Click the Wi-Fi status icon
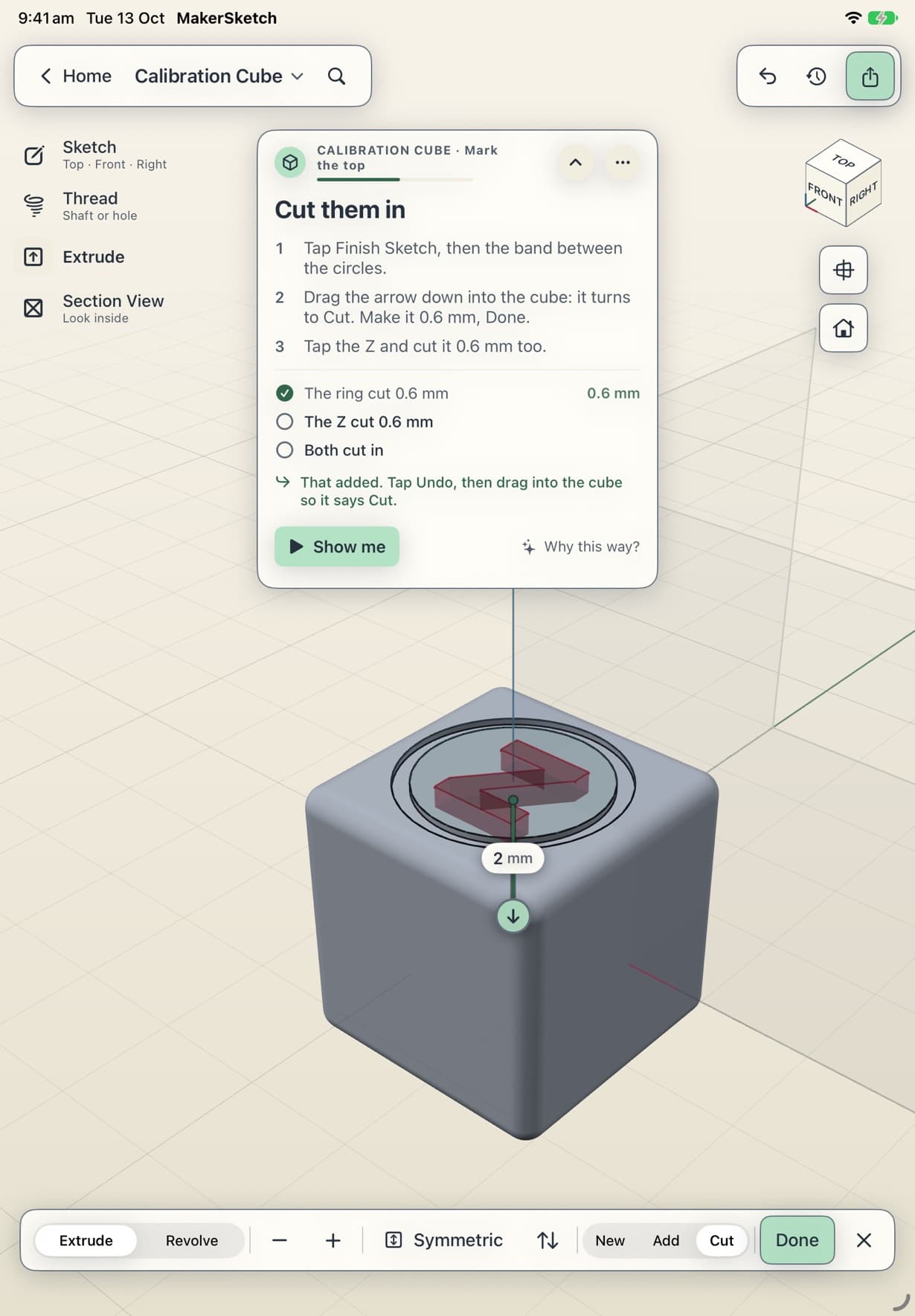Viewport: 915px width, 1316px height. coord(853,18)
